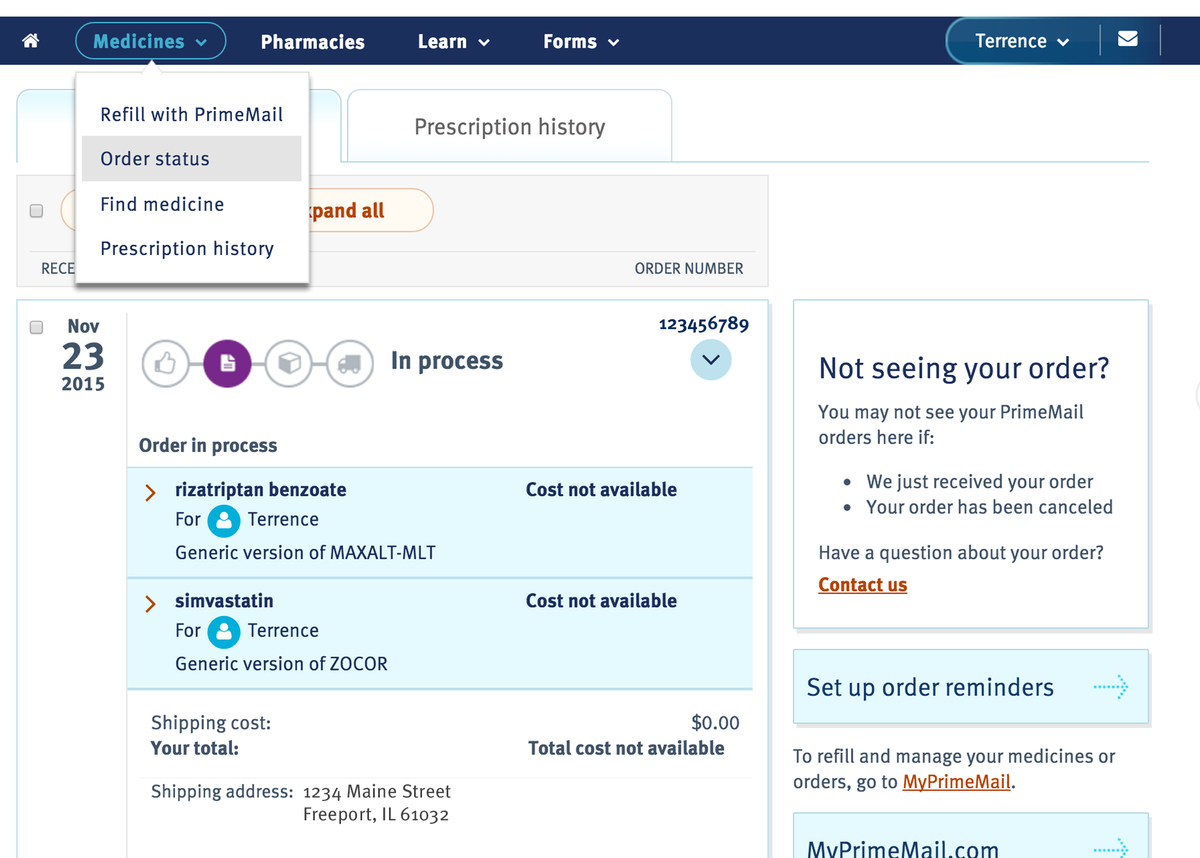The height and width of the screenshot is (858, 1200).
Task: Click the delivery truck step icon
Action: 350,365
